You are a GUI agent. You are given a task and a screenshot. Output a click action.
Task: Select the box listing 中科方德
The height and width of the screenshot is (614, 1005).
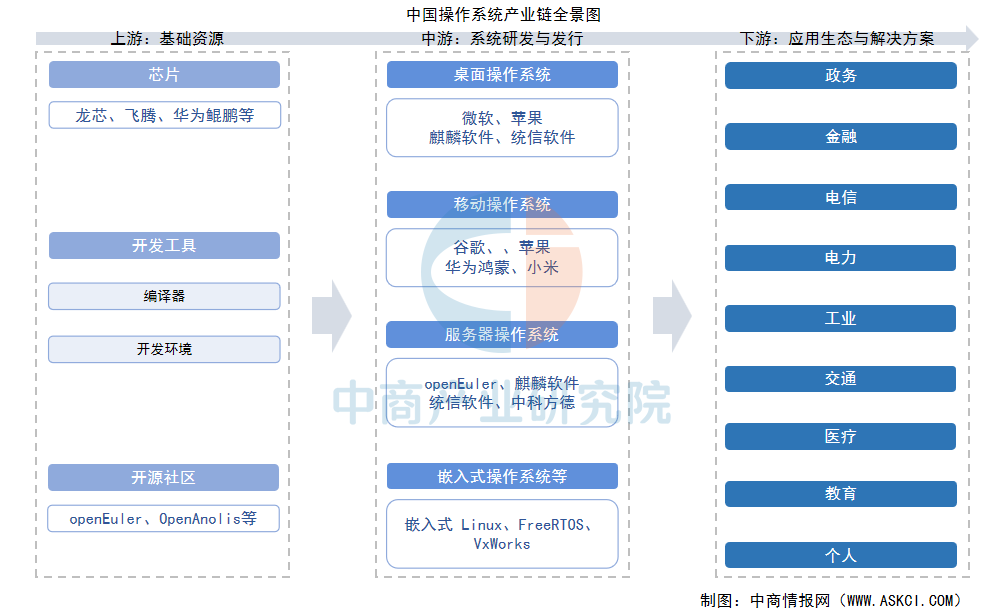point(502,393)
